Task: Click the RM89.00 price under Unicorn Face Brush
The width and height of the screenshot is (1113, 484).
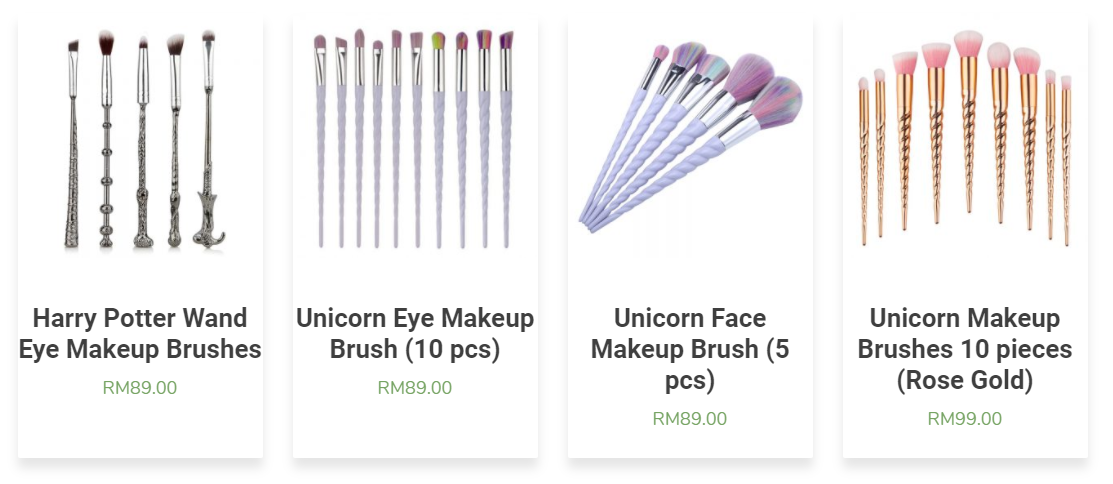Action: [690, 419]
